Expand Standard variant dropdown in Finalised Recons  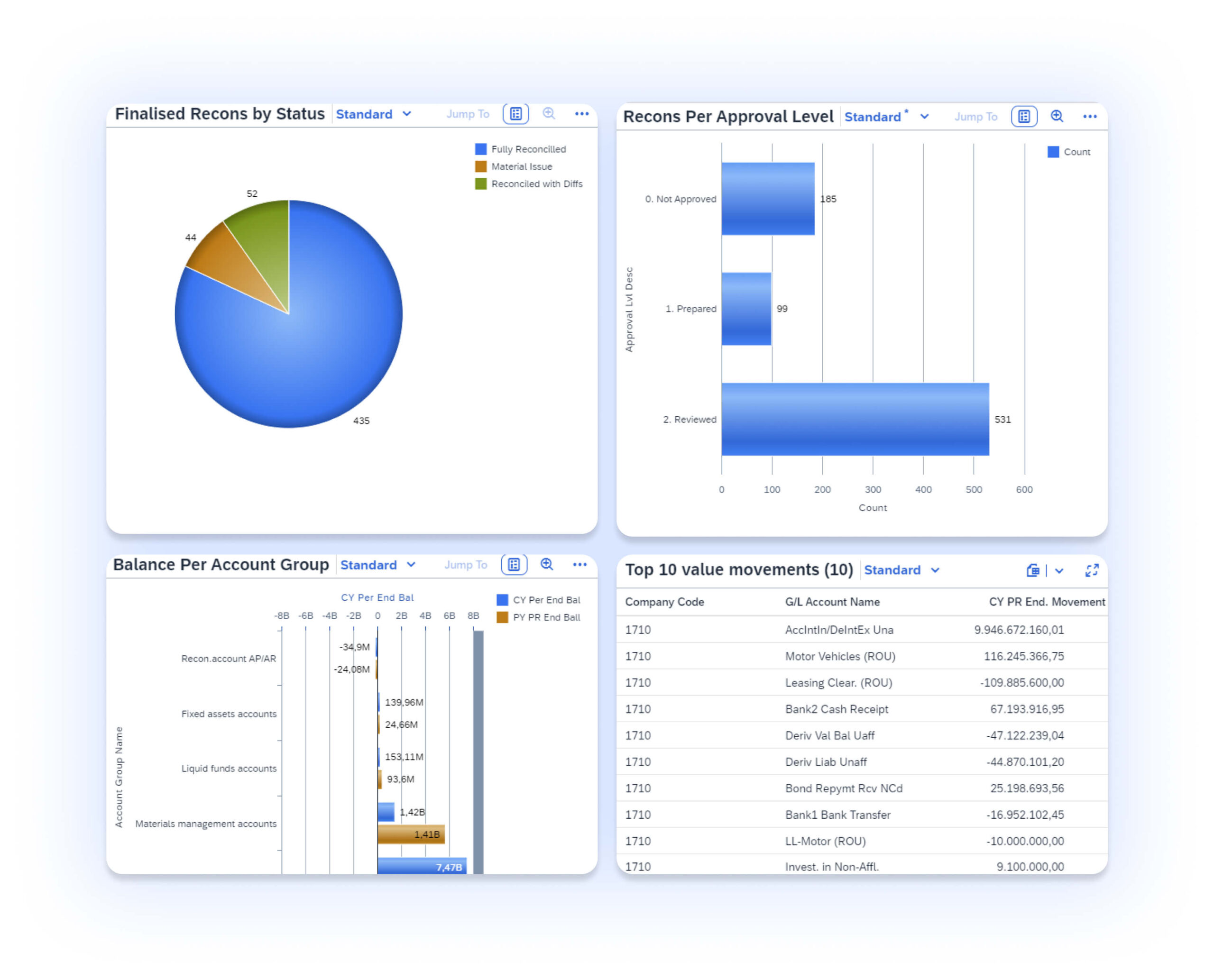407,114
